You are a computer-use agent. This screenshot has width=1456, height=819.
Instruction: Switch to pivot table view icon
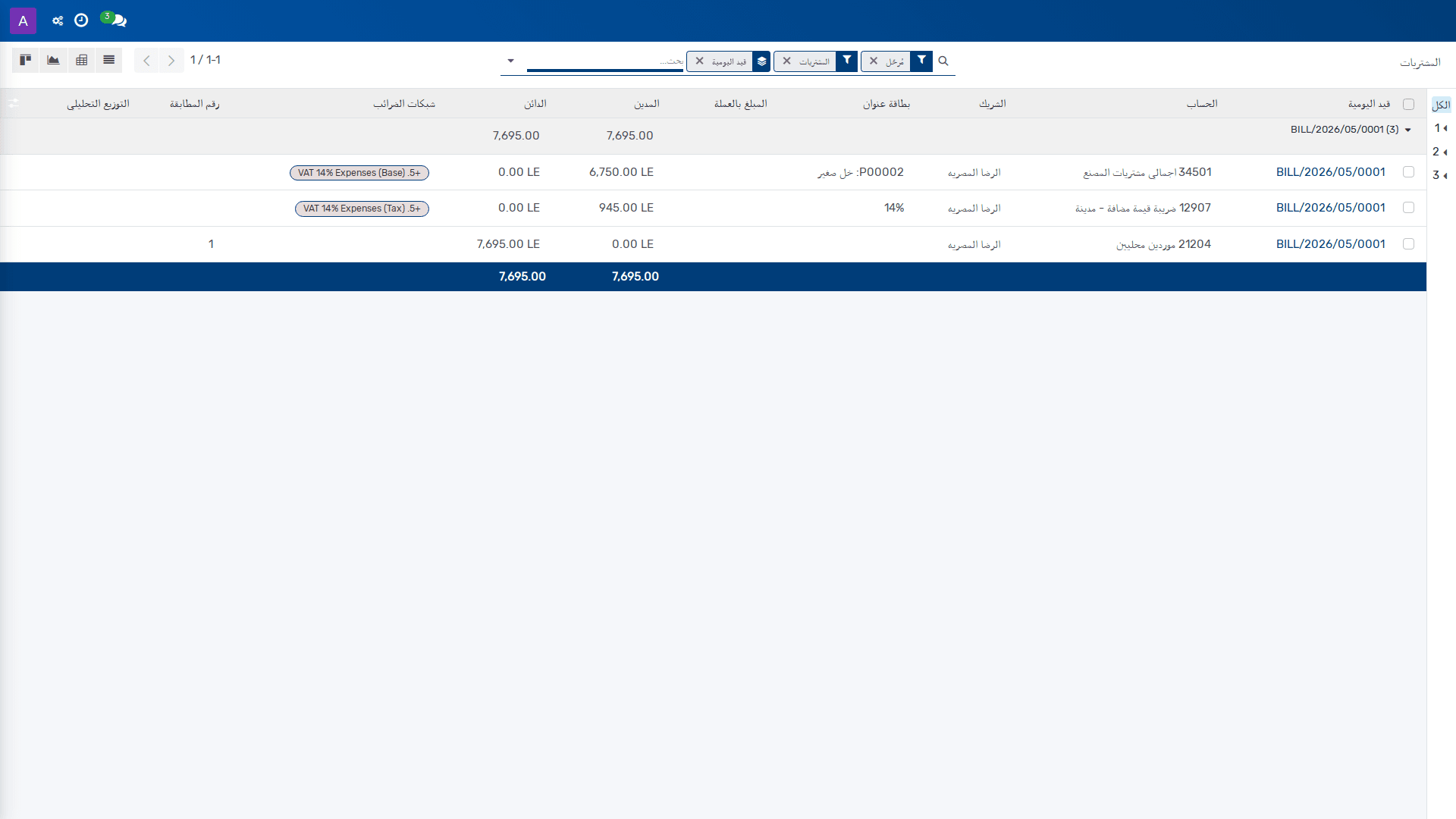point(81,60)
